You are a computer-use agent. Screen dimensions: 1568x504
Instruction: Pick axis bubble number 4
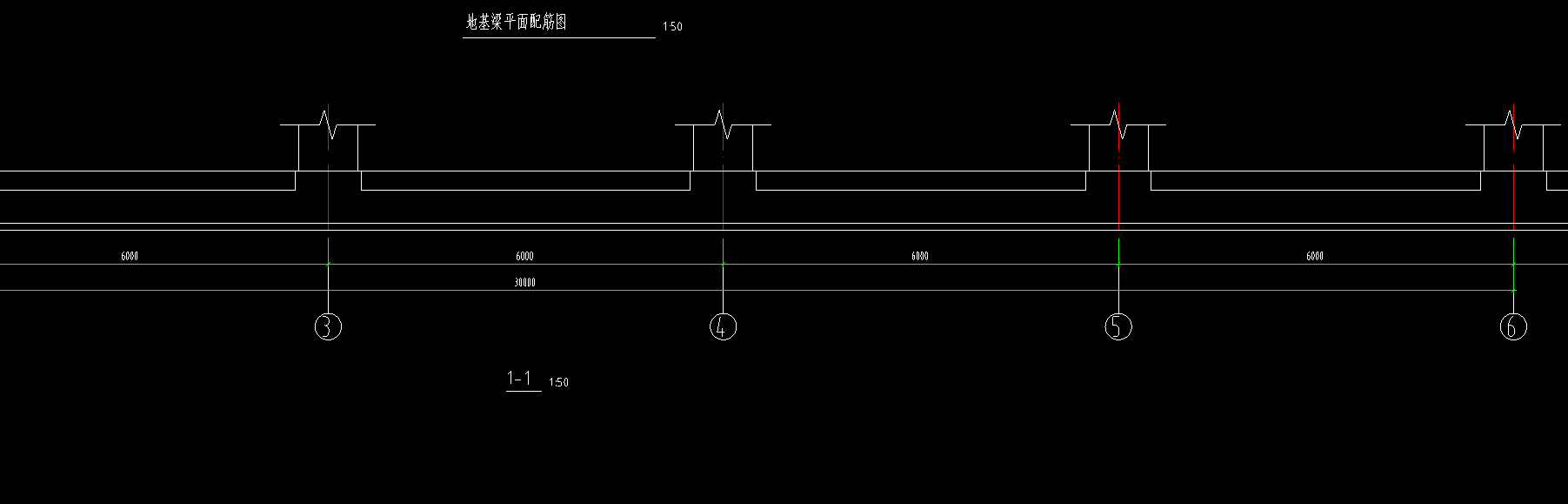pos(724,326)
